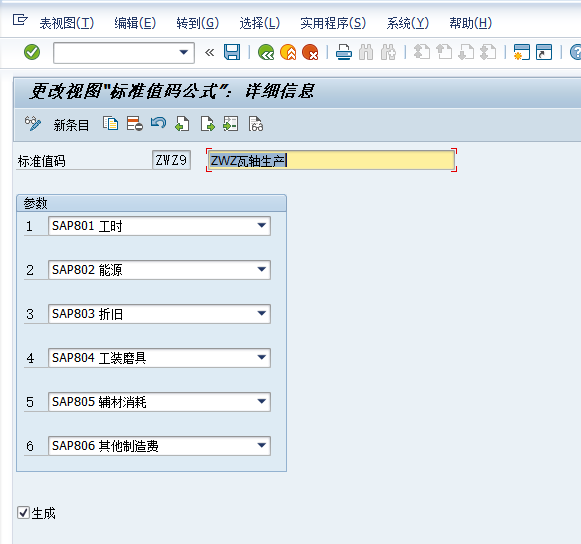Click the Find binoculars icon
Screen dimensions: 581x544
(366, 52)
